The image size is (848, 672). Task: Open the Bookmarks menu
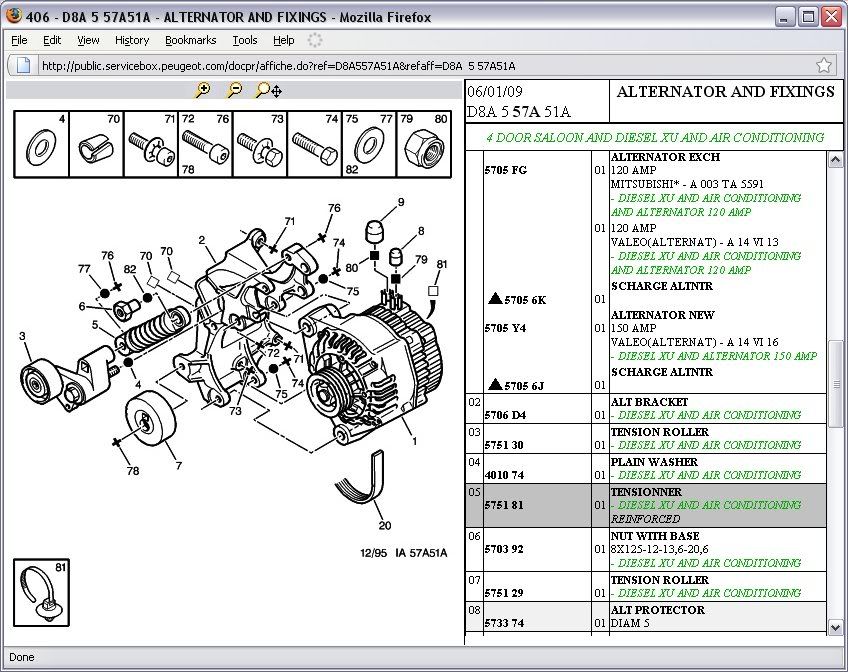pyautogui.click(x=190, y=40)
